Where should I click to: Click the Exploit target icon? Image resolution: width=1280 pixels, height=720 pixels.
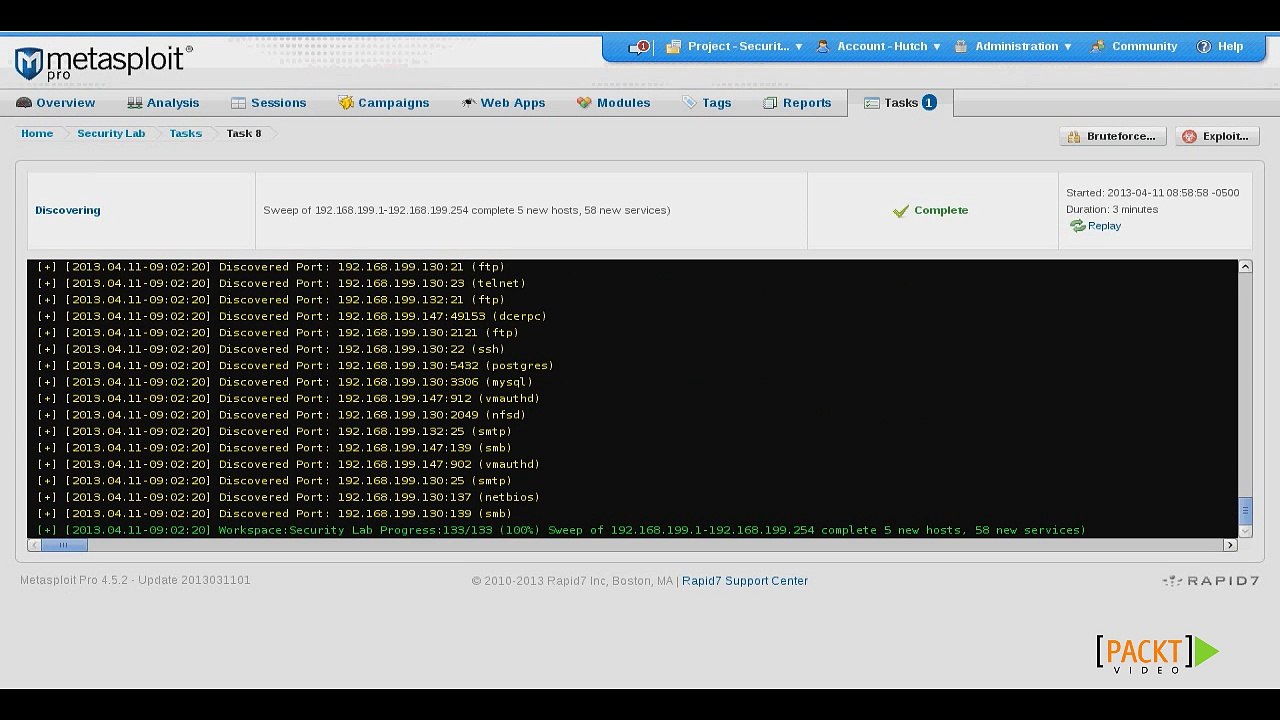click(1189, 137)
